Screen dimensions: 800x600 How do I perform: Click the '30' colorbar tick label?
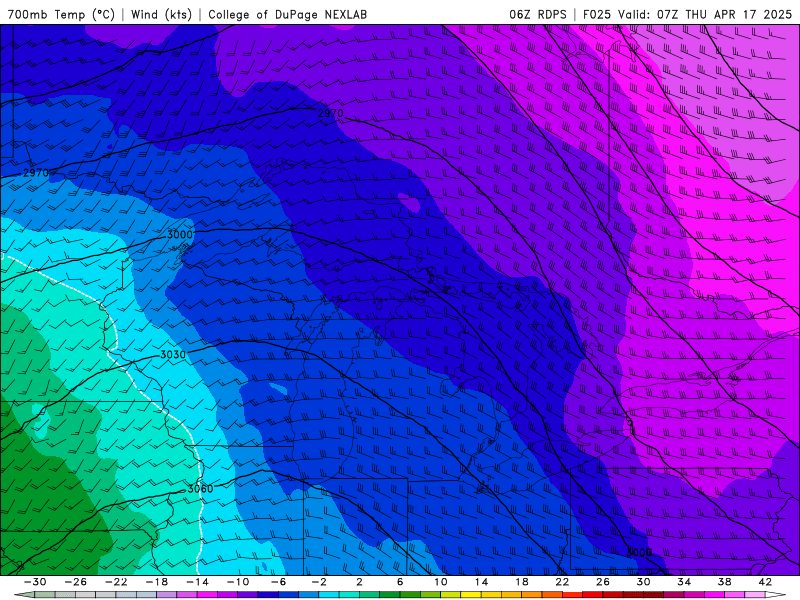click(x=643, y=582)
